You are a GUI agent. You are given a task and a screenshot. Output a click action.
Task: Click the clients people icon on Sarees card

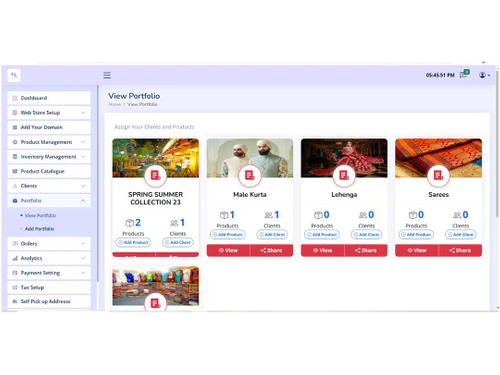point(457,215)
